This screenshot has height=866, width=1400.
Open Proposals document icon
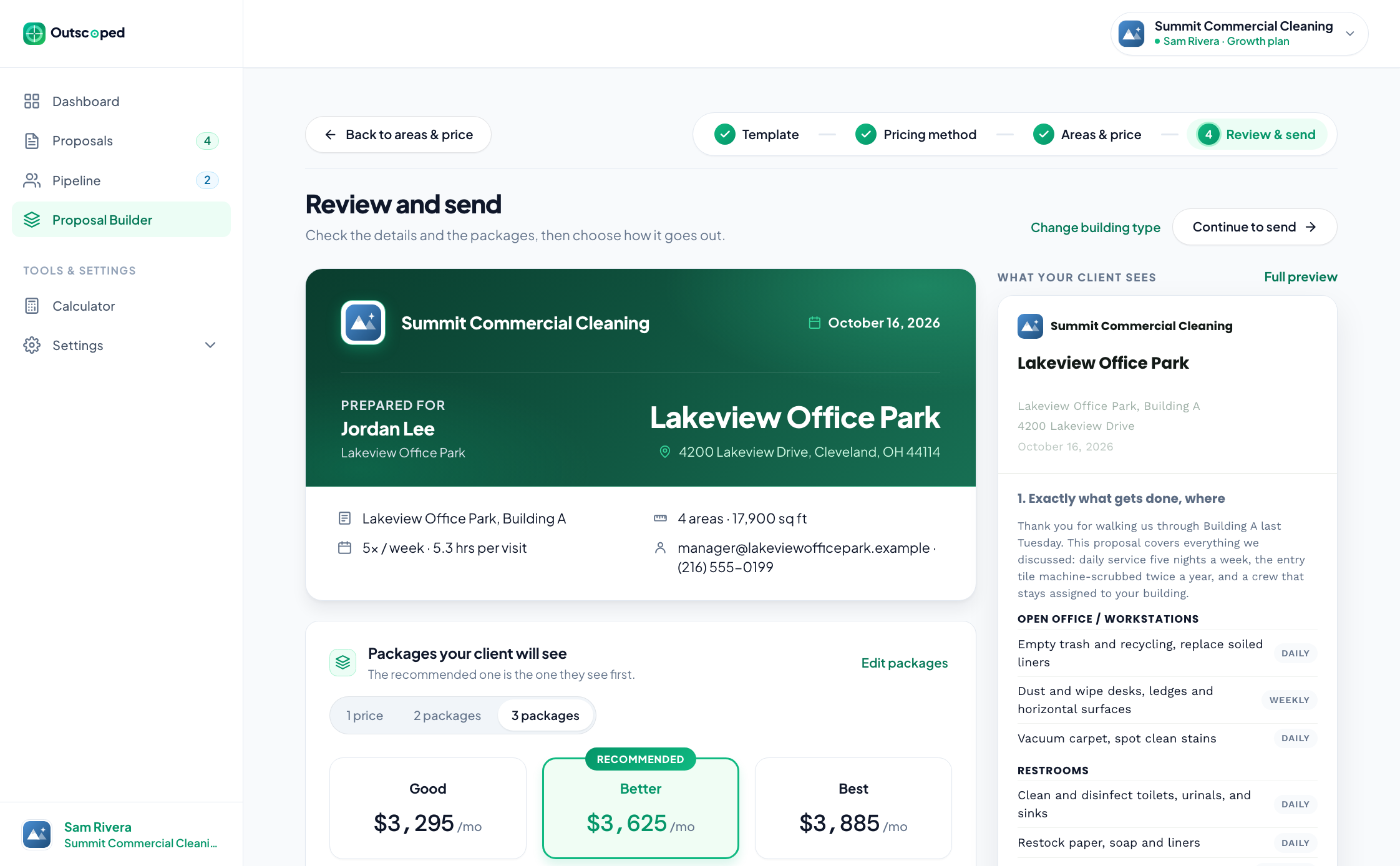[x=32, y=141]
